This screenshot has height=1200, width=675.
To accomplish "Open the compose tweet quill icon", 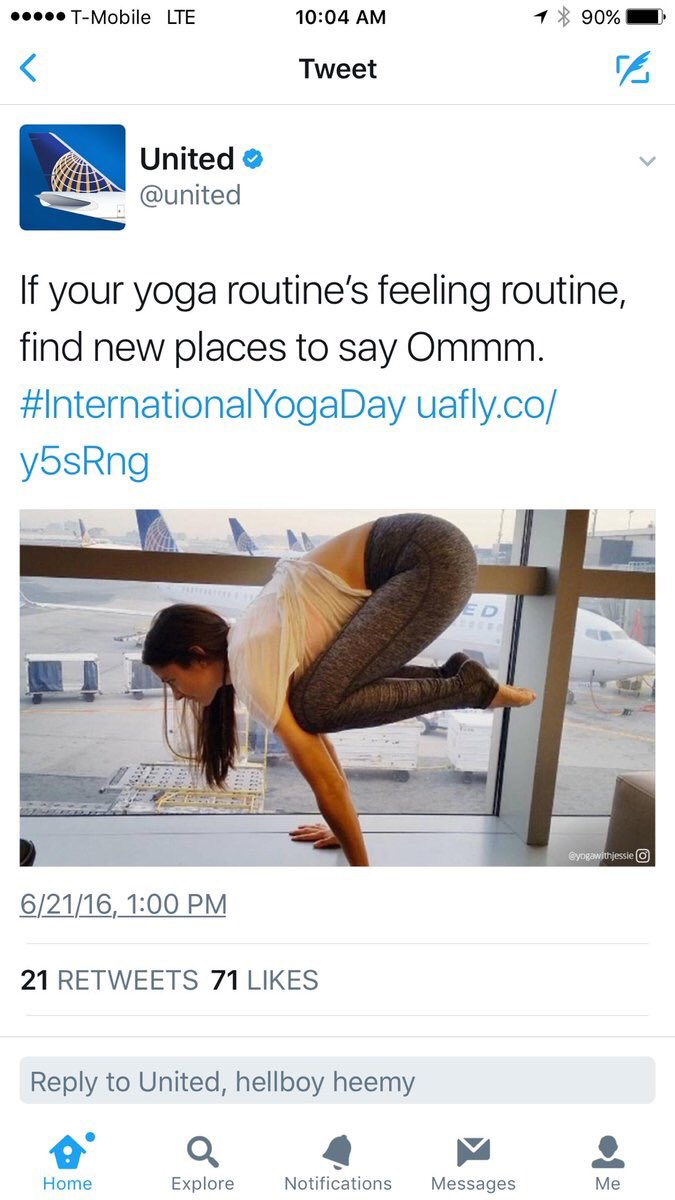I will click(632, 68).
